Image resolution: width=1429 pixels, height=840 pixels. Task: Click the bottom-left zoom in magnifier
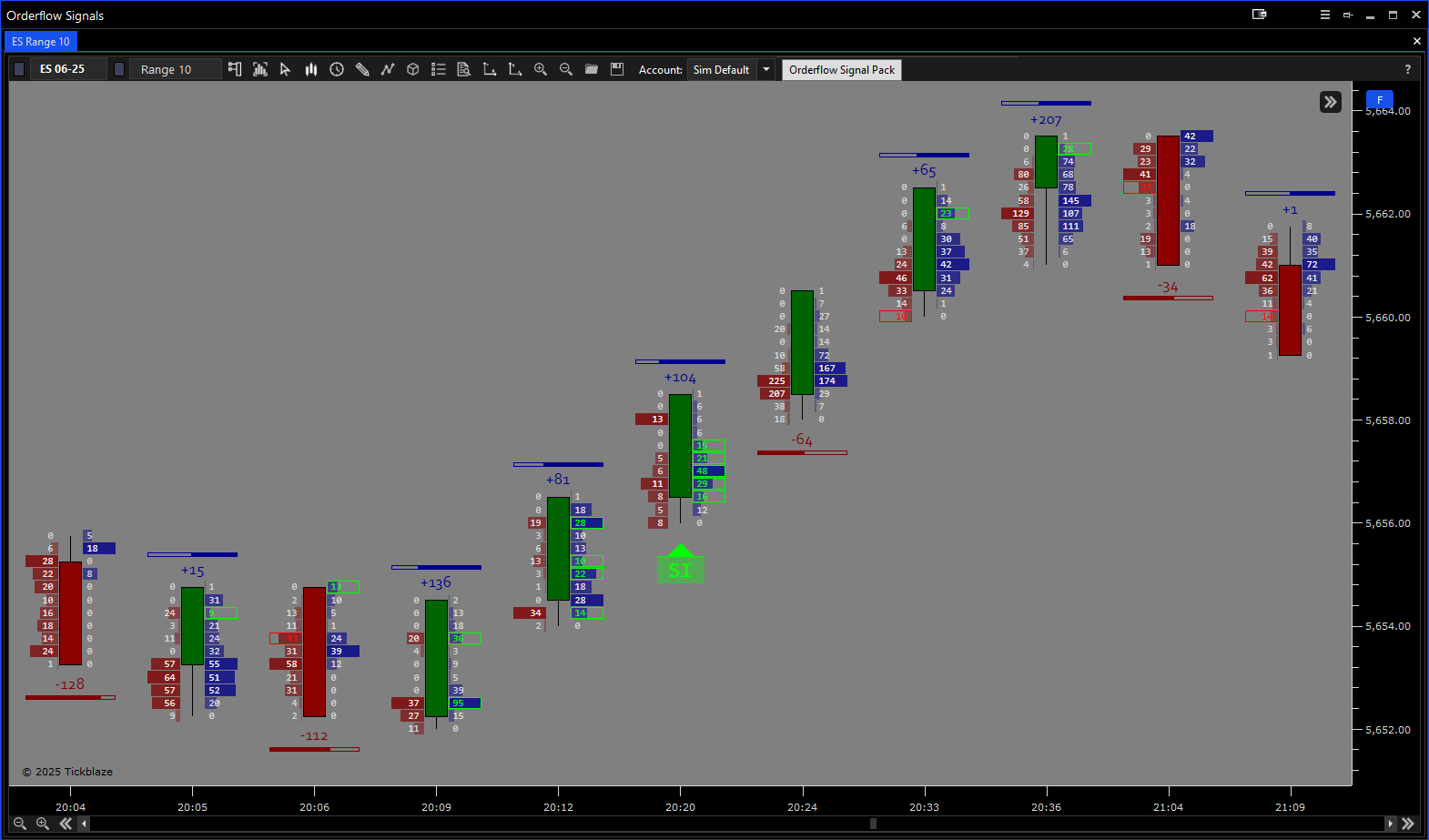coord(43,824)
